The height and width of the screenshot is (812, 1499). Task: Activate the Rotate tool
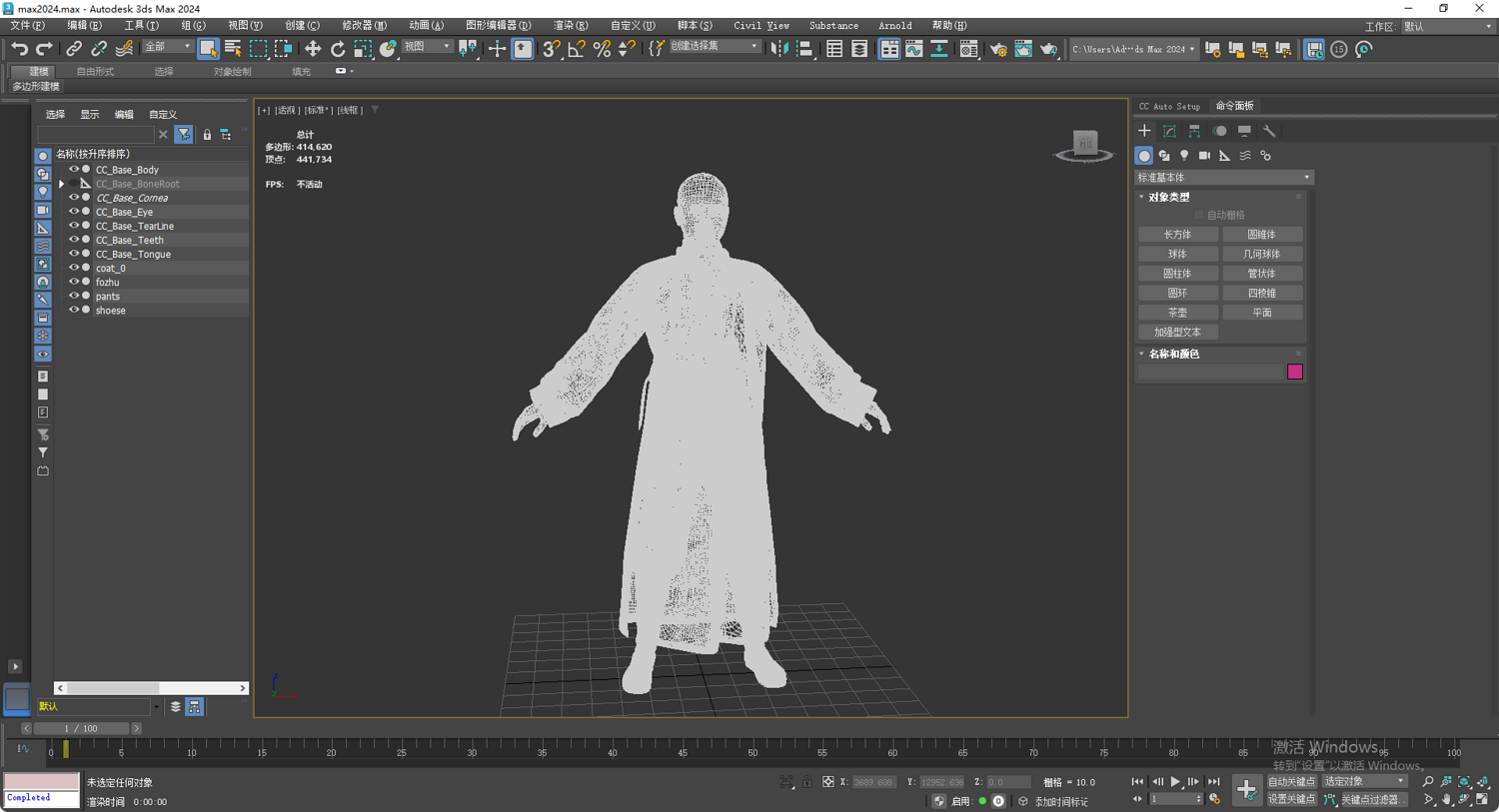(x=338, y=49)
